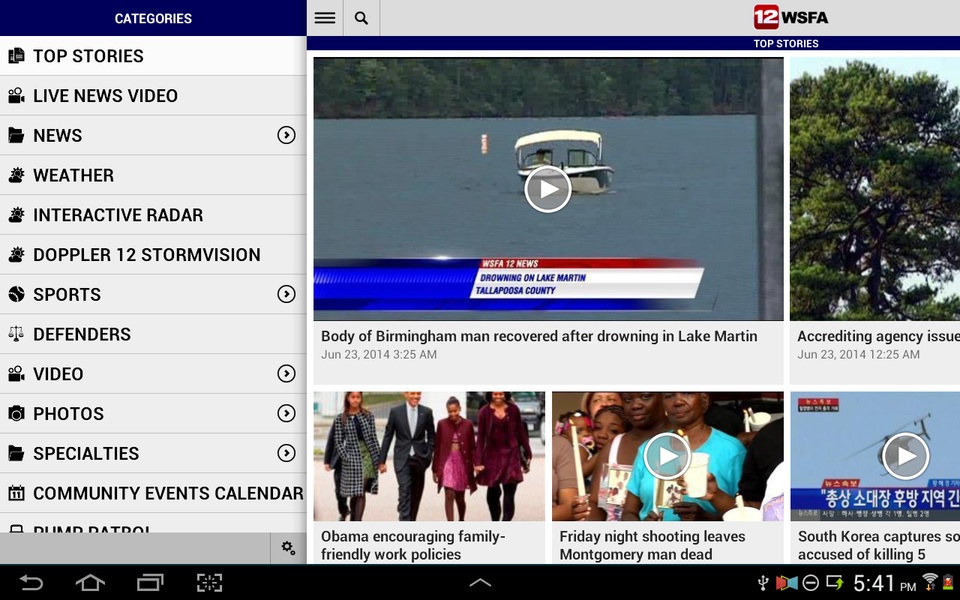Viewport: 960px width, 600px height.
Task: Expand the Specialties category arrow
Action: [x=286, y=453]
